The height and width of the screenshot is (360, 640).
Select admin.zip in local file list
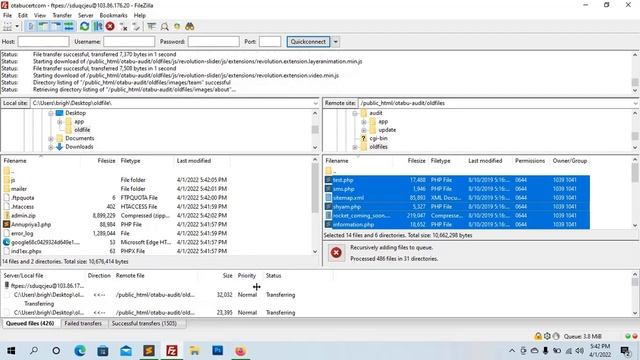(23, 216)
